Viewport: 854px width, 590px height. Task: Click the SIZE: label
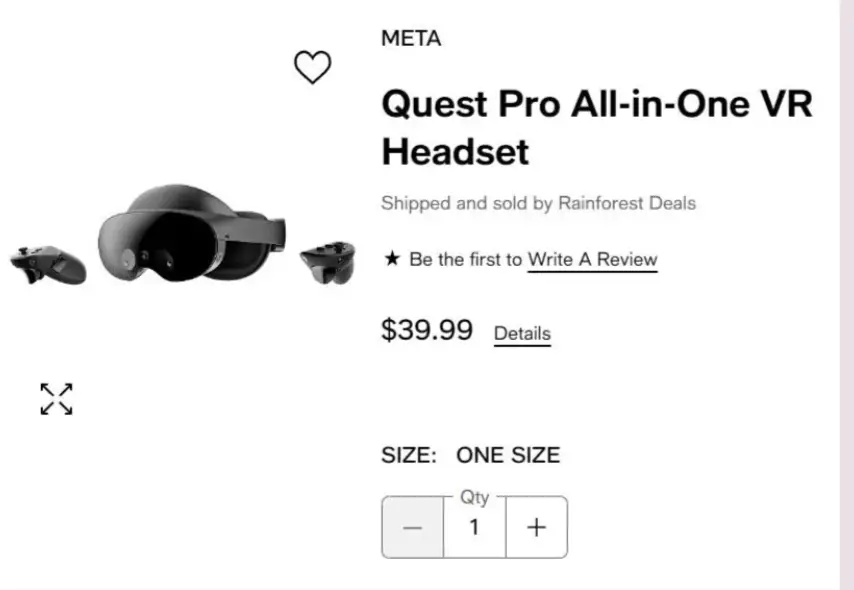(409, 455)
